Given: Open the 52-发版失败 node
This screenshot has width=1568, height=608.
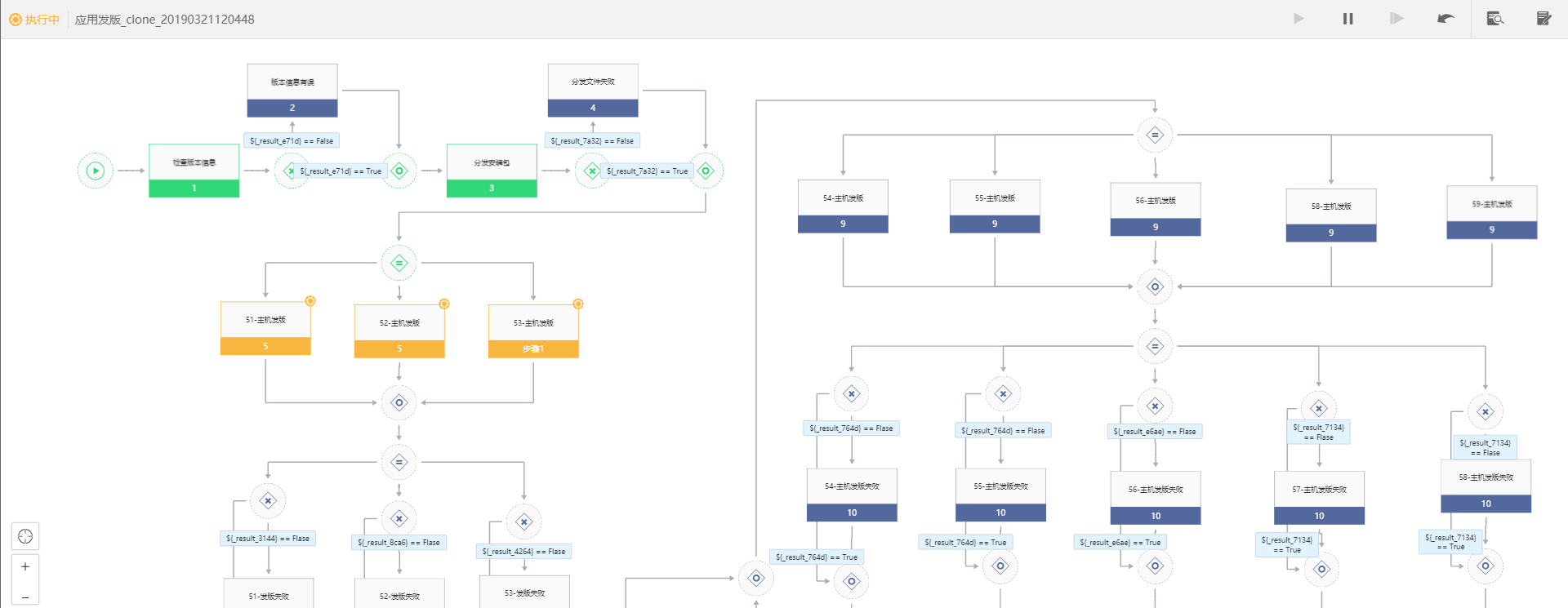Looking at the screenshot, I should (399, 593).
